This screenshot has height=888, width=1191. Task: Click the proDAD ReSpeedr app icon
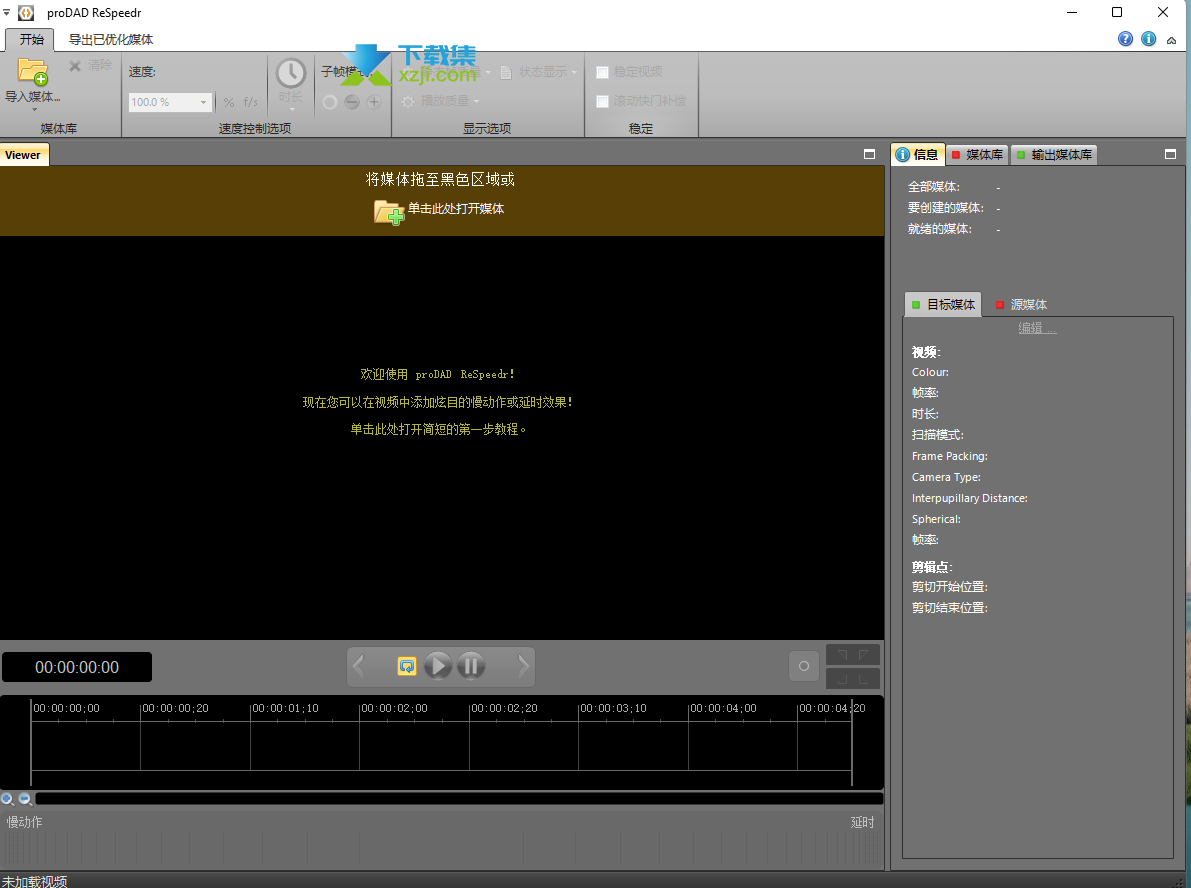[x=26, y=13]
